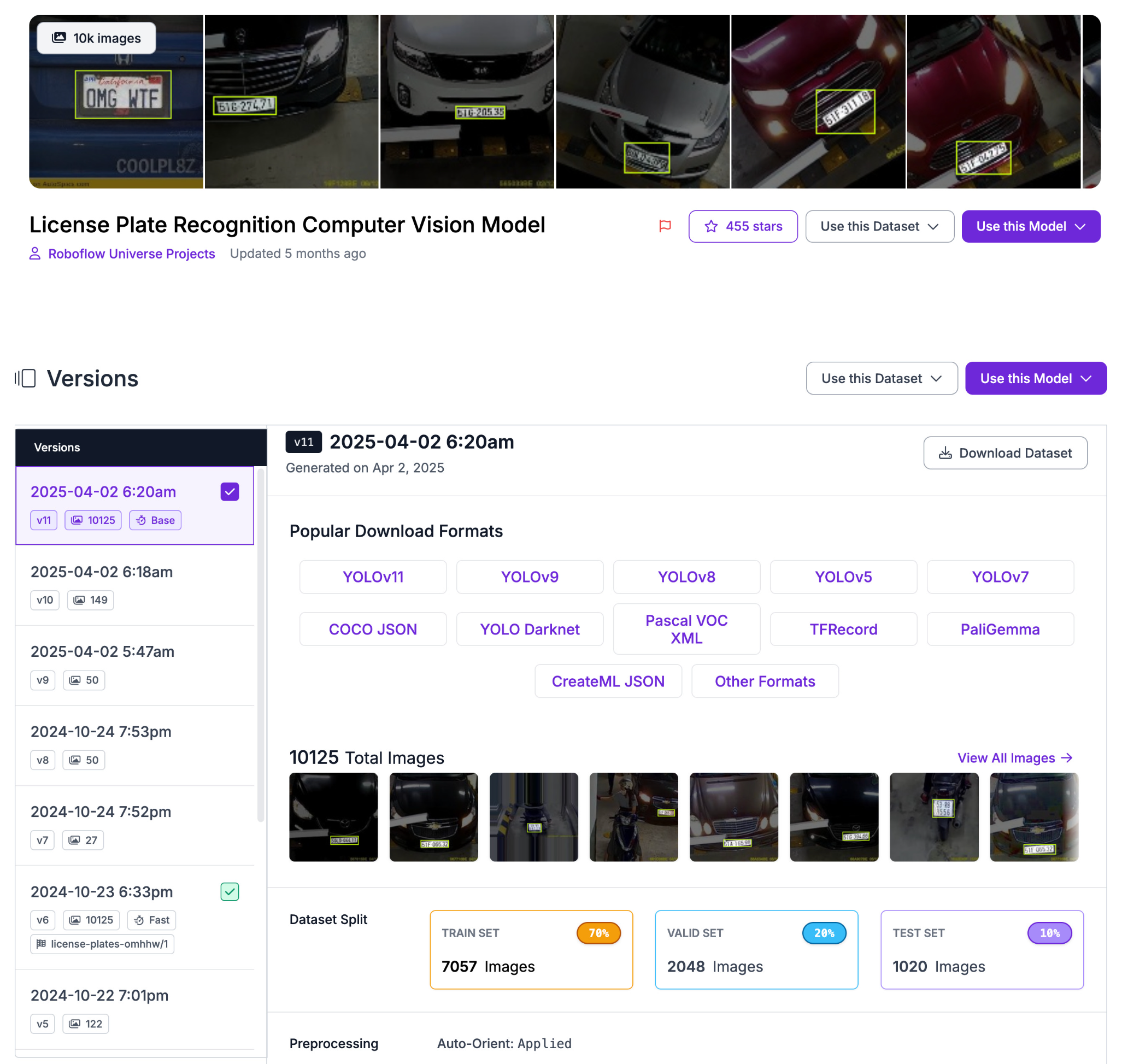Click the download icon in Download Dataset
Screen dimensions: 1122x1064
point(945,452)
